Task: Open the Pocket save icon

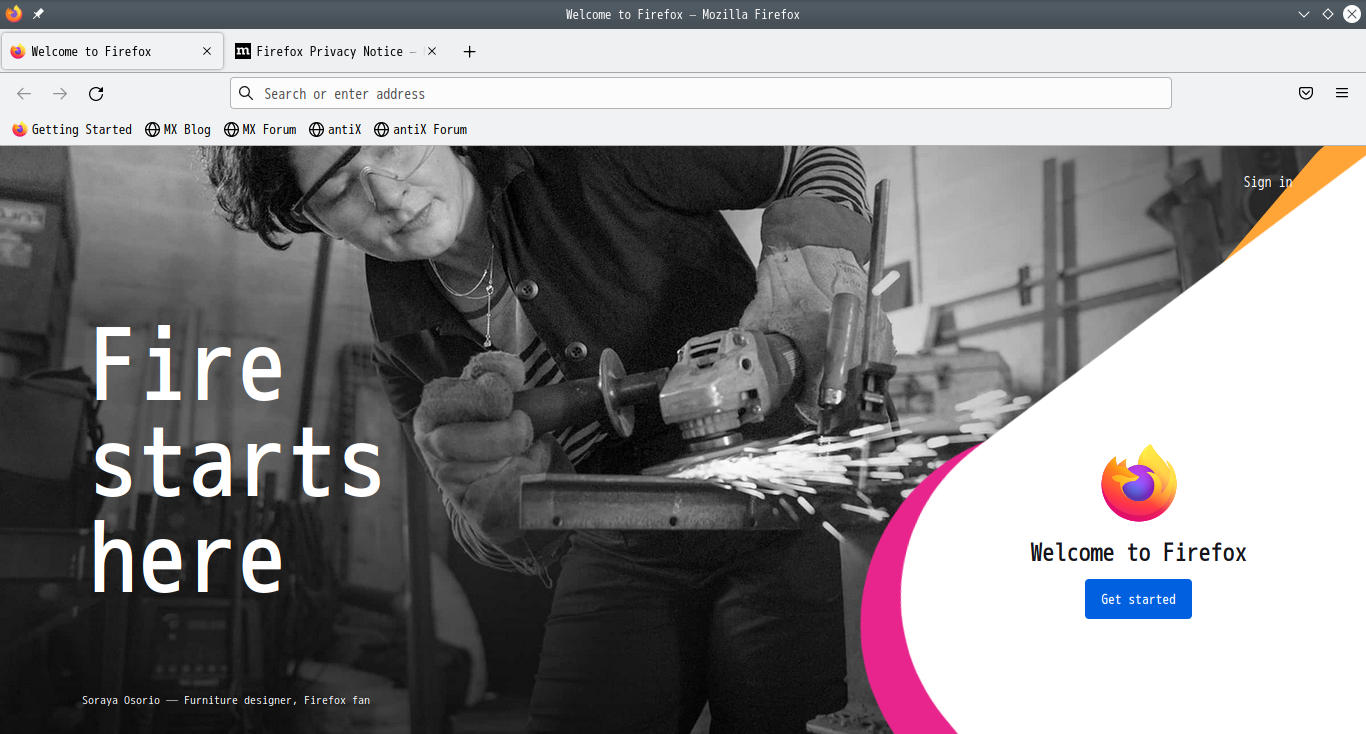Action: pyautogui.click(x=1306, y=93)
